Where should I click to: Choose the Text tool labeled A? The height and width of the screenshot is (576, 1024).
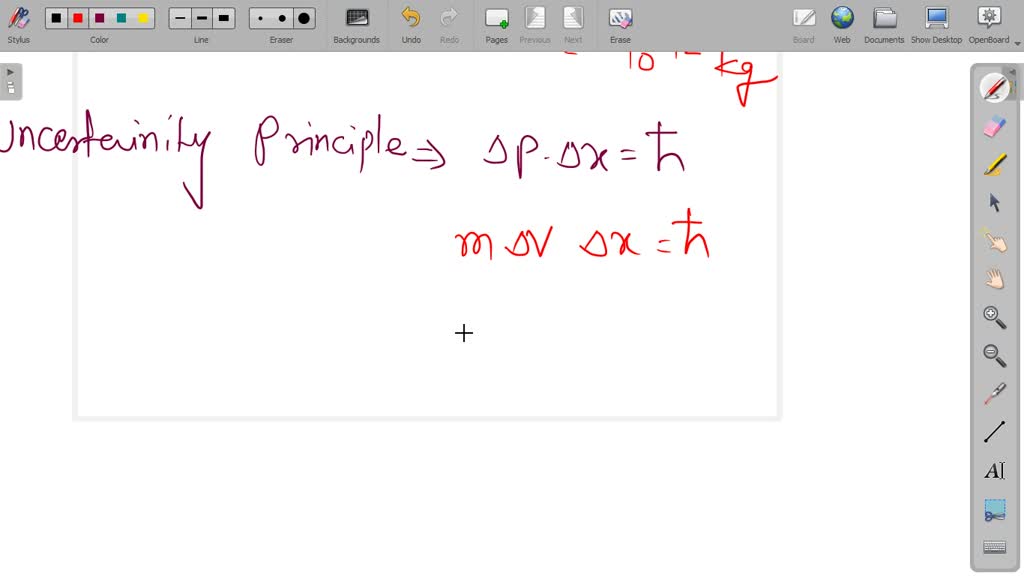click(993, 470)
